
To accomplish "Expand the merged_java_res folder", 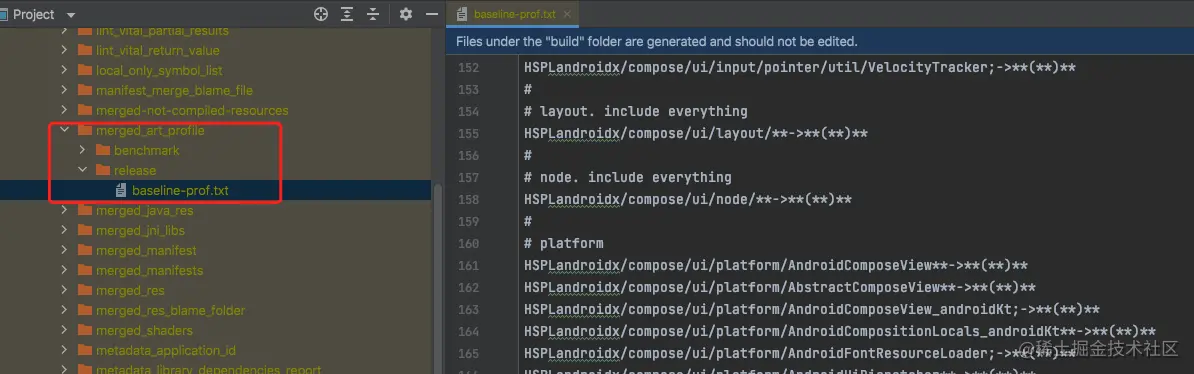I will (65, 210).
